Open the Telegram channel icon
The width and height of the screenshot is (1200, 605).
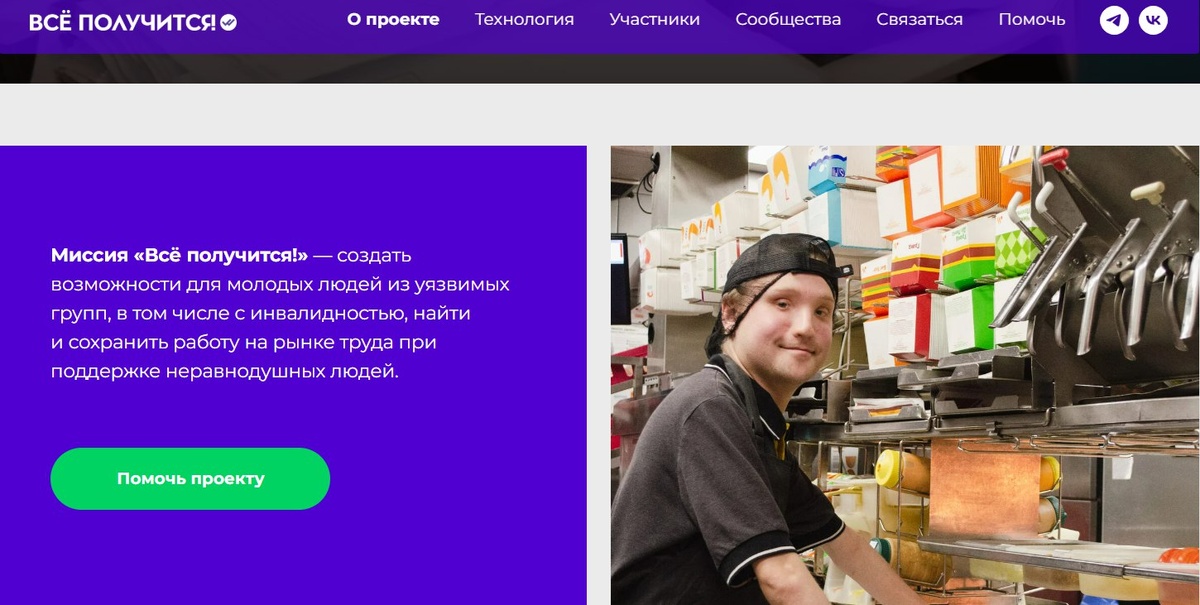[1114, 20]
